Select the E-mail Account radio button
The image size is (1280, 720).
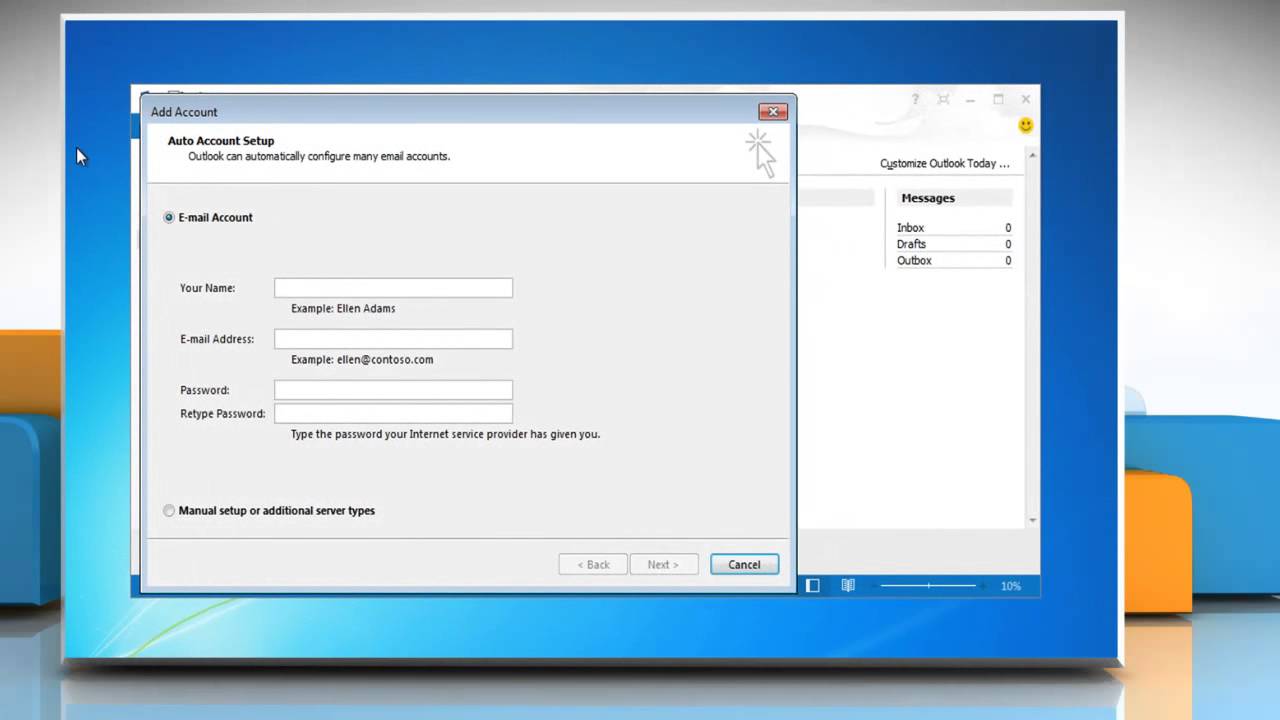pyautogui.click(x=169, y=217)
